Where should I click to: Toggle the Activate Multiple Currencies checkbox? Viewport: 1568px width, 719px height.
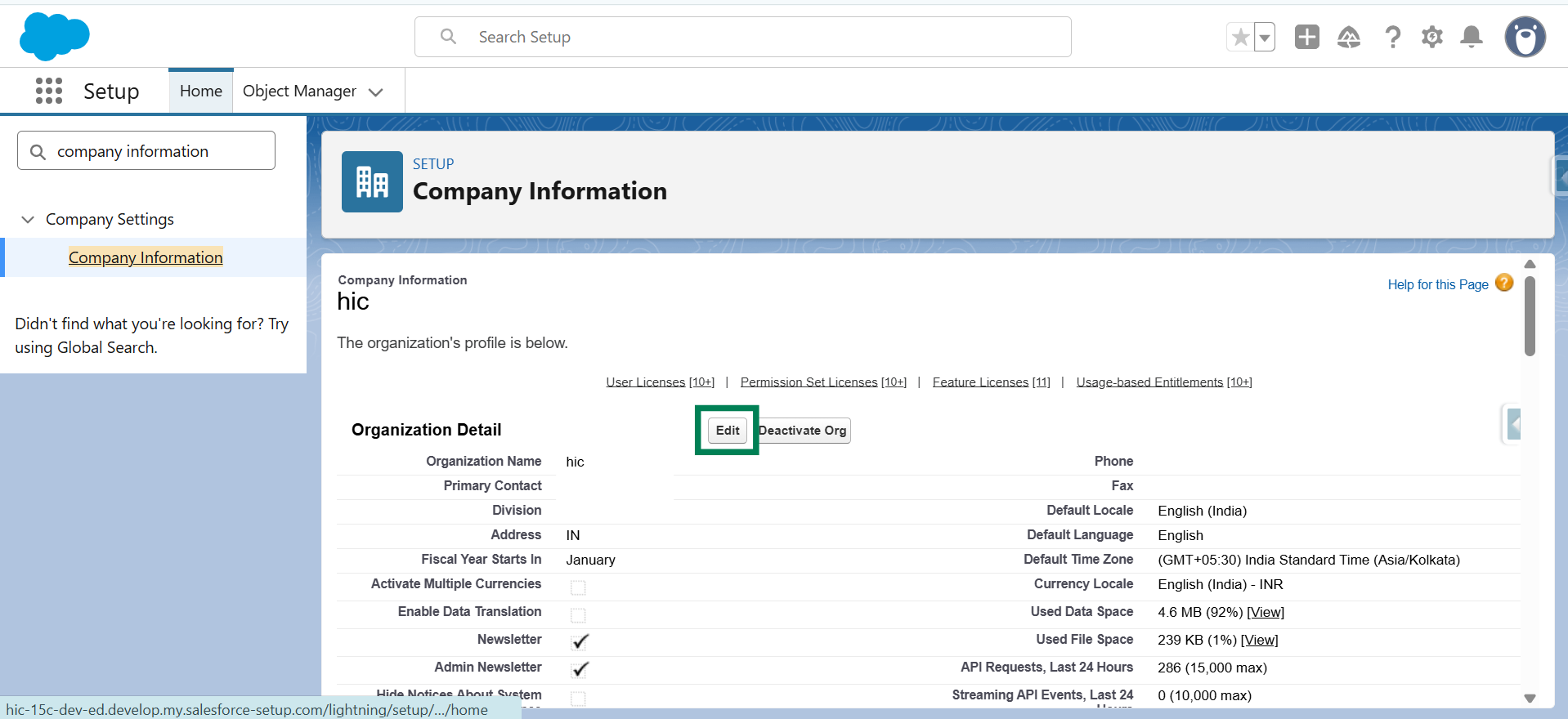coord(578,587)
